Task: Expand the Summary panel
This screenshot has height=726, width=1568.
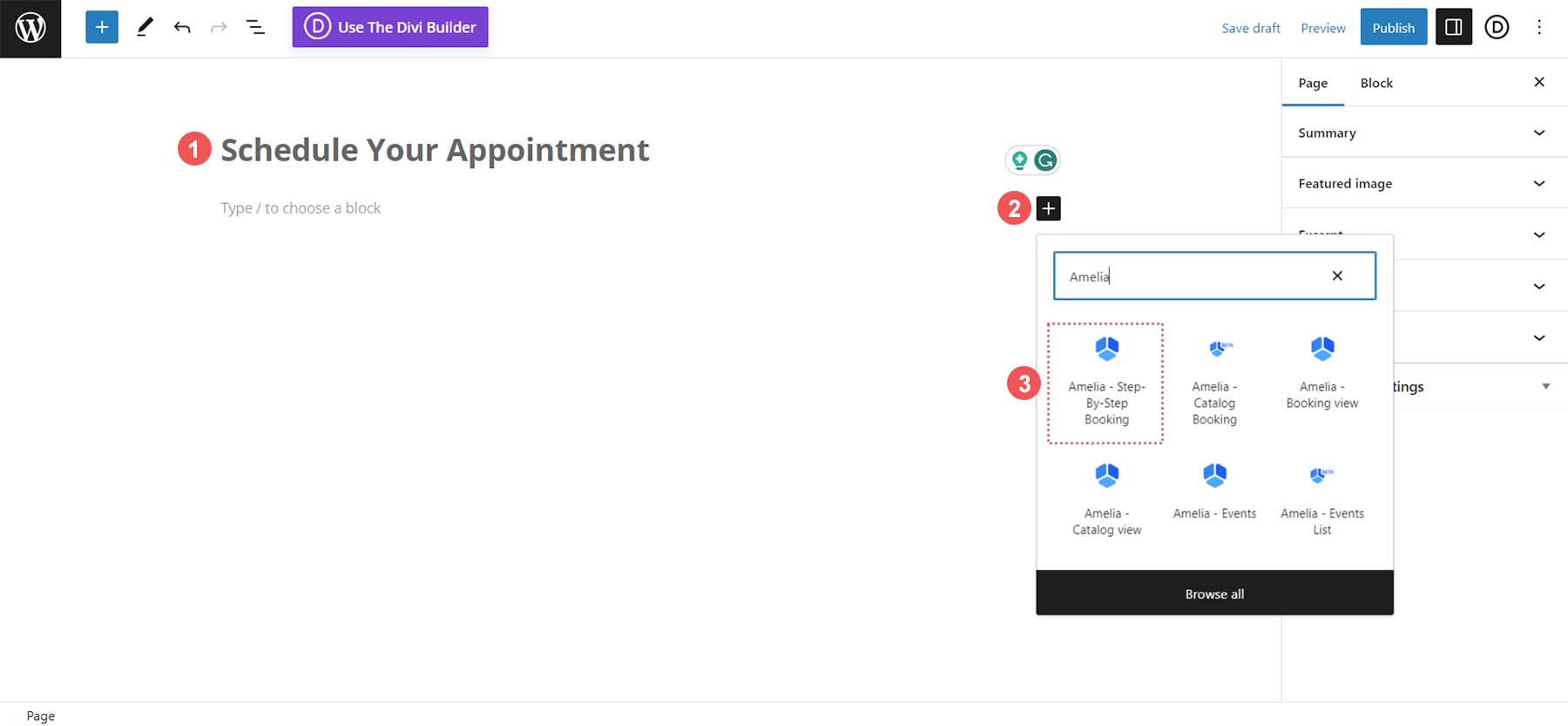Action: pyautogui.click(x=1424, y=132)
